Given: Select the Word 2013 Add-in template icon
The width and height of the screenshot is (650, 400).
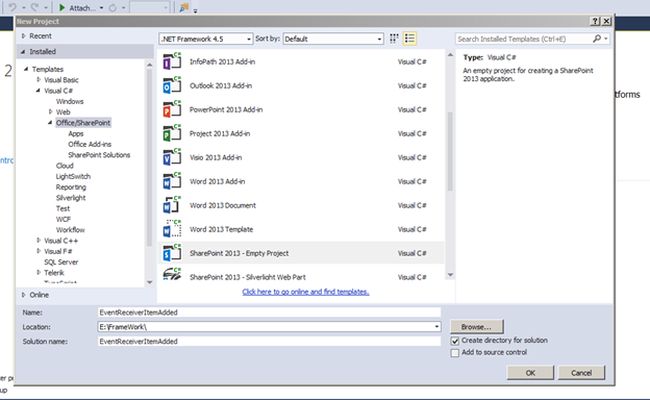Looking at the screenshot, I should pyautogui.click(x=172, y=182).
